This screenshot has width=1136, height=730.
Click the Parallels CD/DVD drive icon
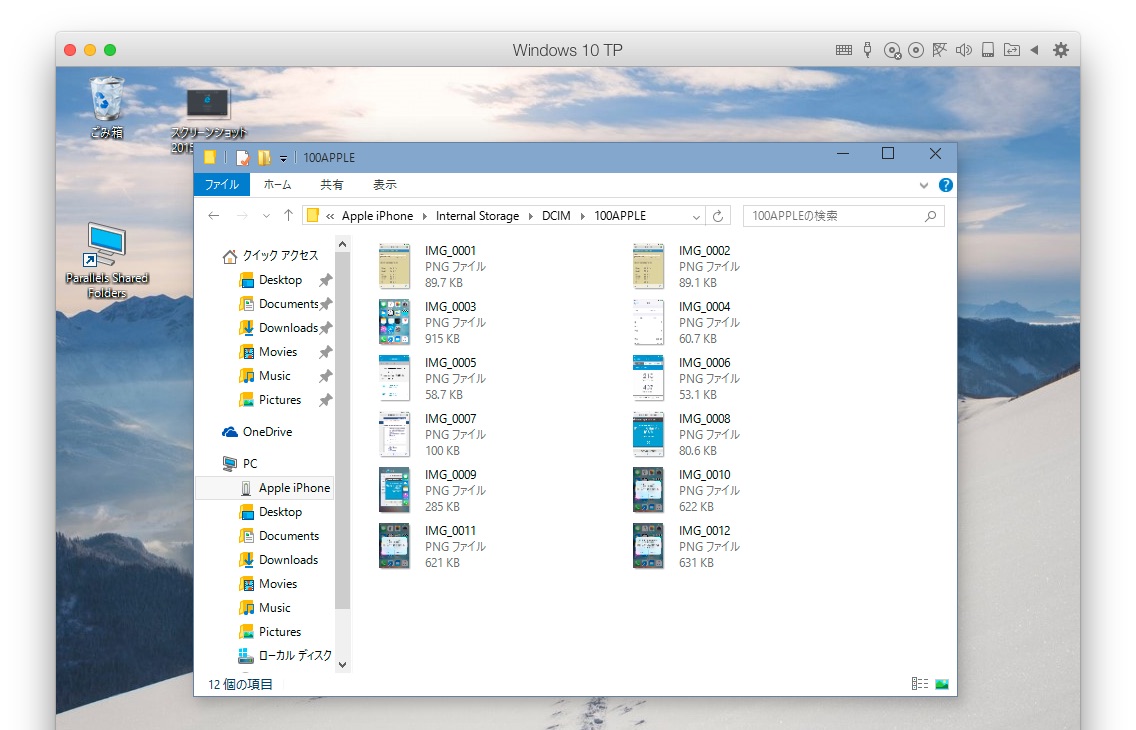(916, 50)
